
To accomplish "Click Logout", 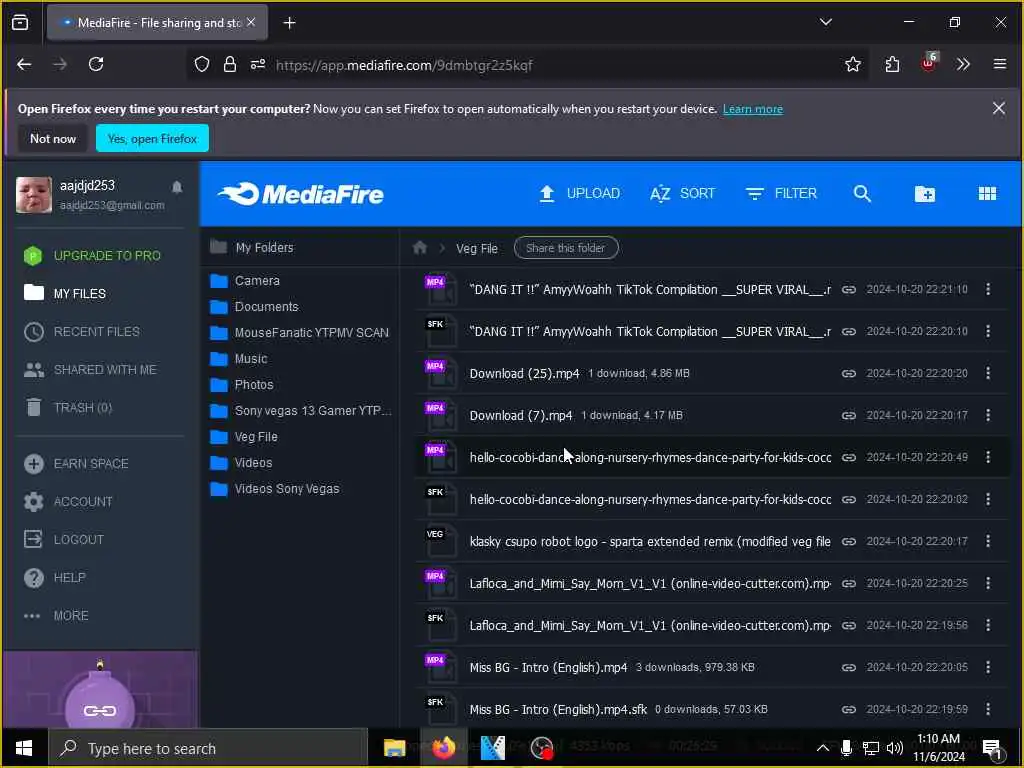I will (64, 539).
